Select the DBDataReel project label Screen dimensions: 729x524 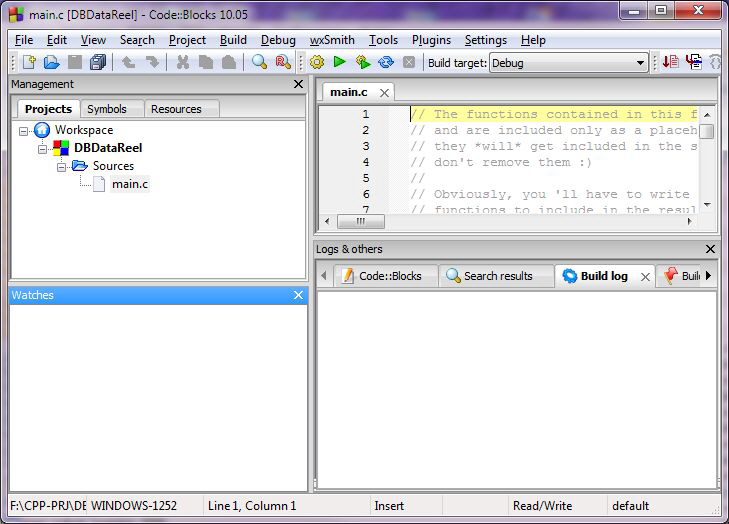coord(108,148)
